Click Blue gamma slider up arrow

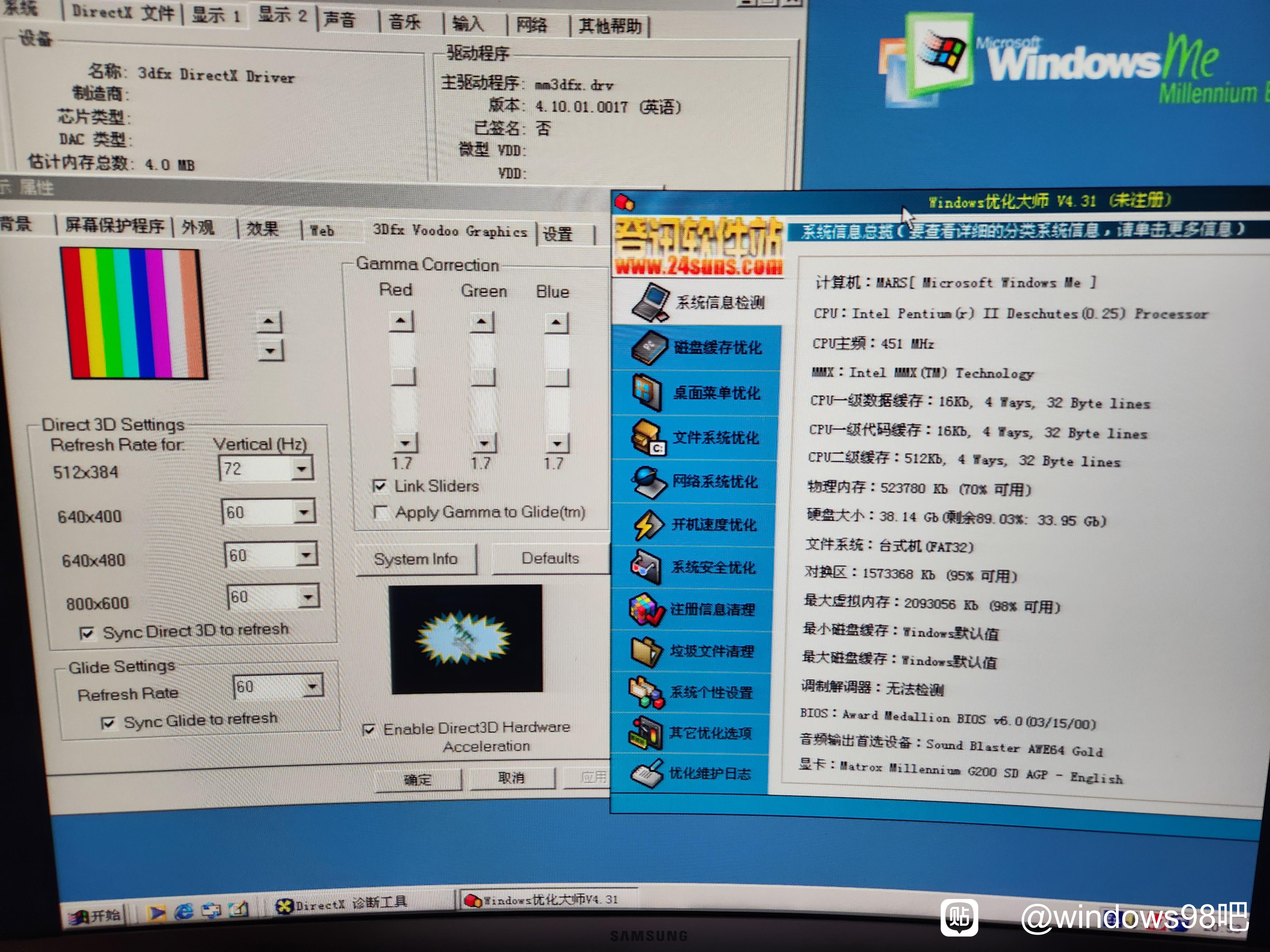click(x=556, y=323)
